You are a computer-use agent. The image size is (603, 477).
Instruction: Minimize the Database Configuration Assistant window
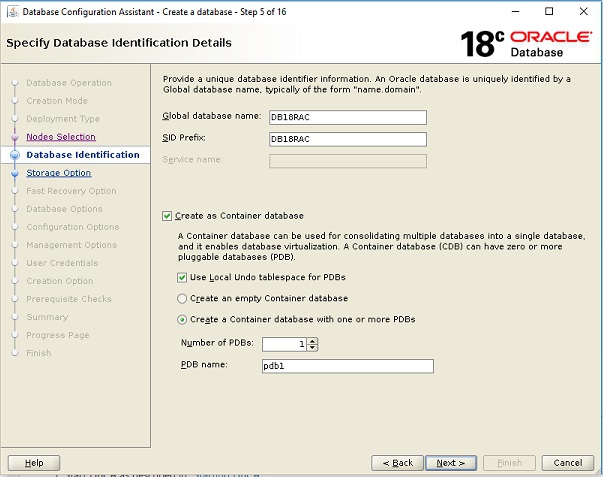point(515,12)
